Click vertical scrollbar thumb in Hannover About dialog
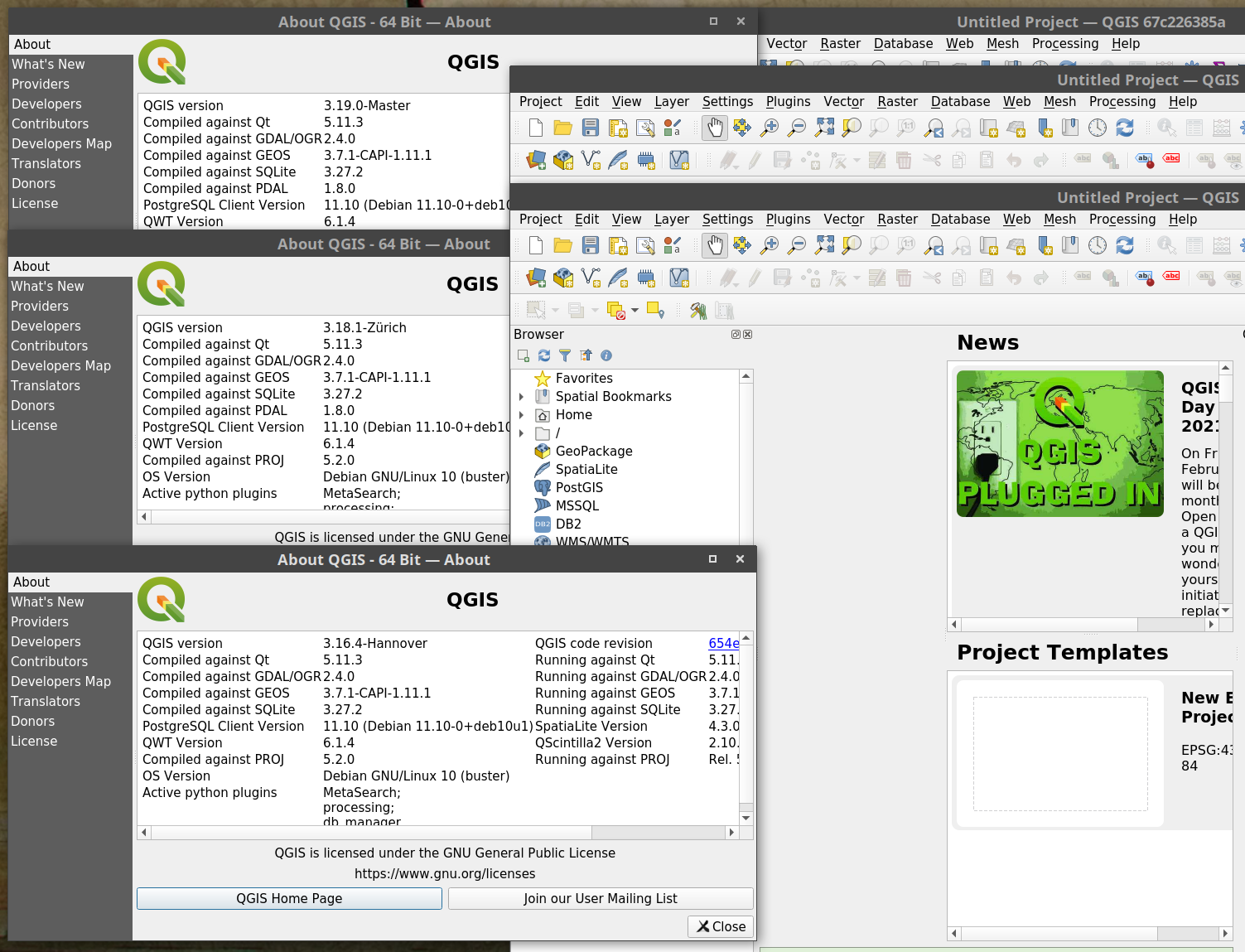Image resolution: width=1245 pixels, height=952 pixels. coord(746,723)
